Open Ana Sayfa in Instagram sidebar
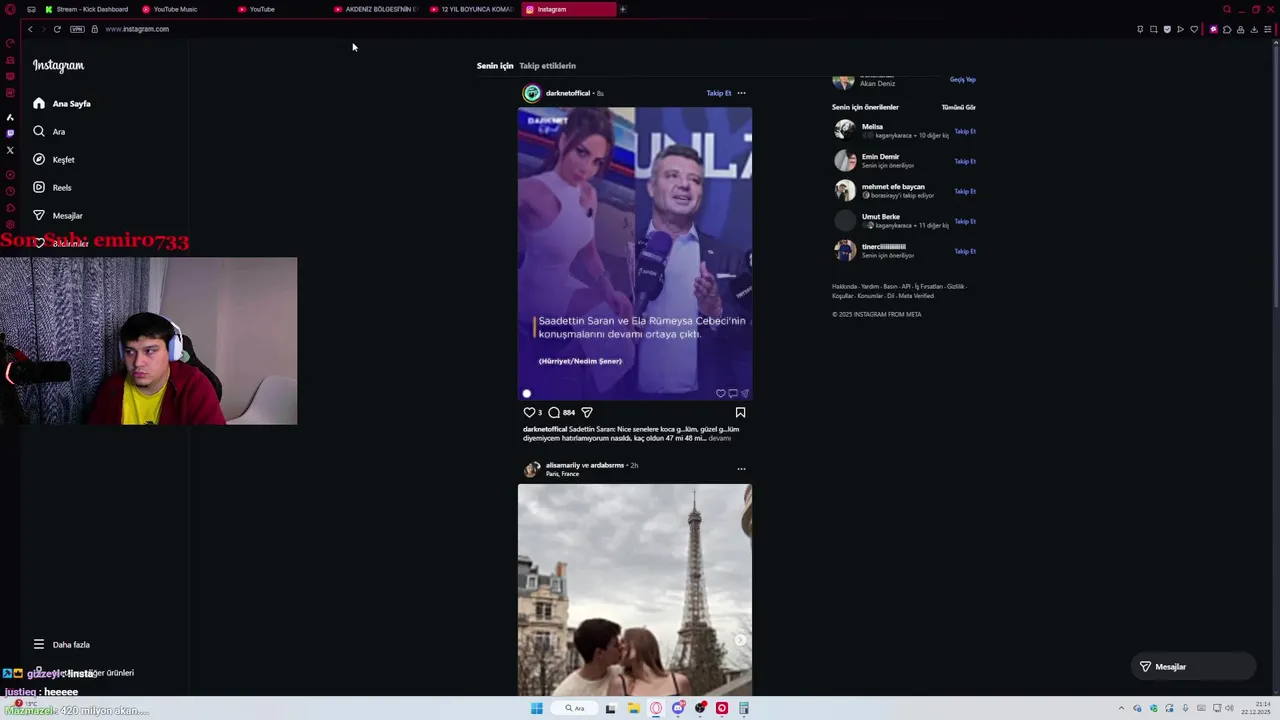1280x720 pixels. click(x=62, y=104)
